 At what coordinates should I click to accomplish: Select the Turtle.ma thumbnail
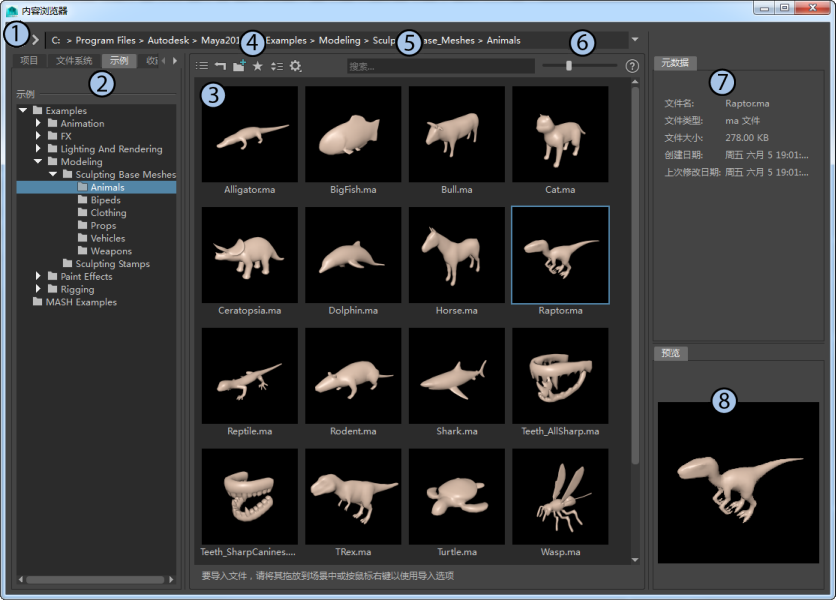pyautogui.click(x=456, y=497)
